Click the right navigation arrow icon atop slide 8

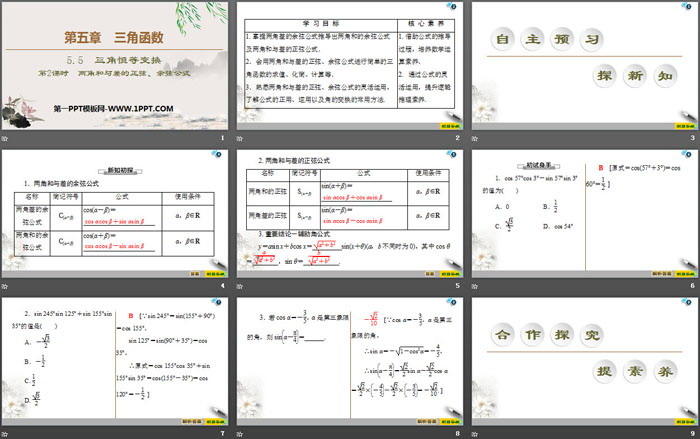453,301
